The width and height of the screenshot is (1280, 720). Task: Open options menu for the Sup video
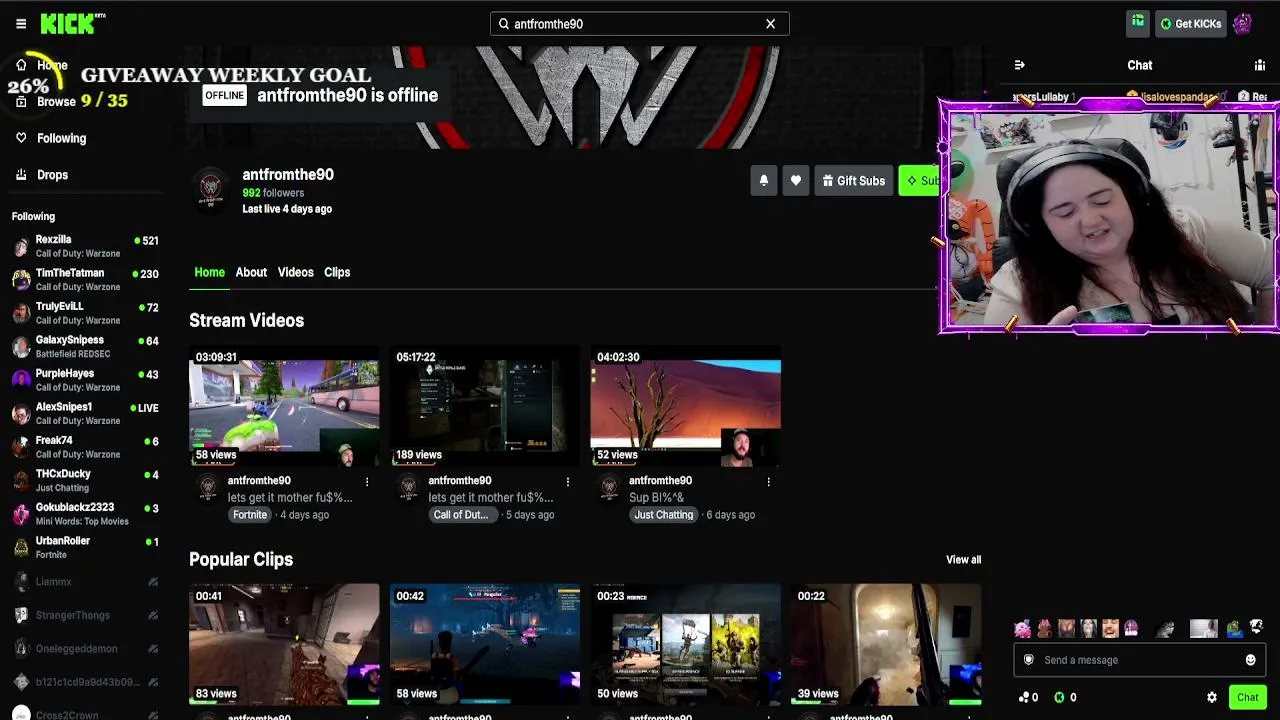[x=768, y=482]
